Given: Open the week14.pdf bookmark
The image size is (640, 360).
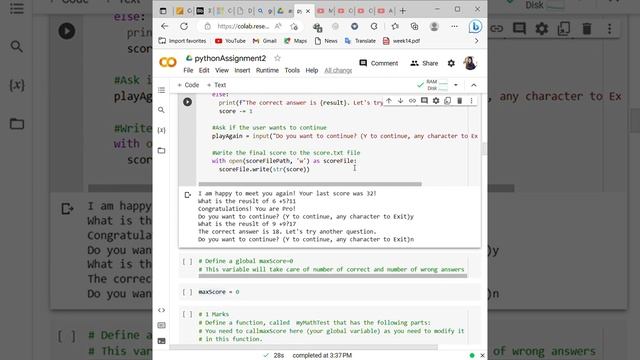Looking at the screenshot, I should point(401,41).
